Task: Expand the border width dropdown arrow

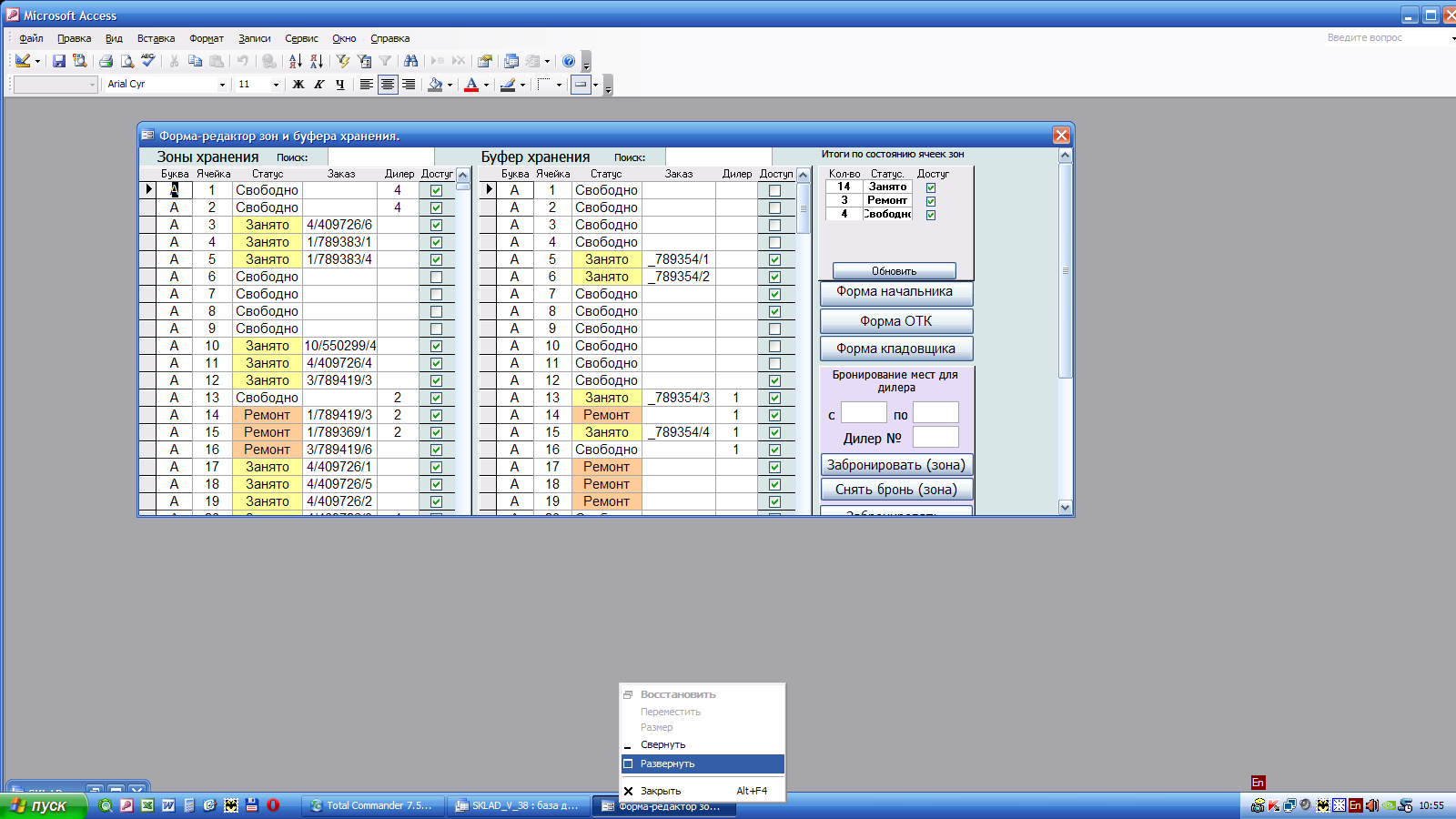Action: pos(559,85)
